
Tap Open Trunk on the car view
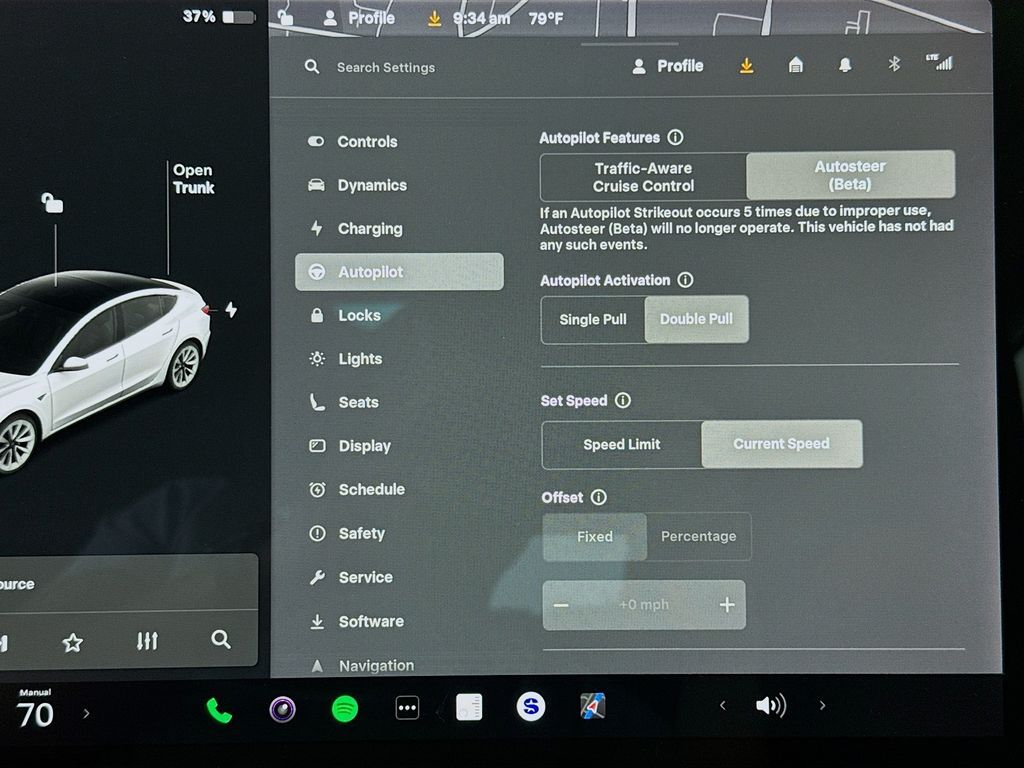[193, 179]
